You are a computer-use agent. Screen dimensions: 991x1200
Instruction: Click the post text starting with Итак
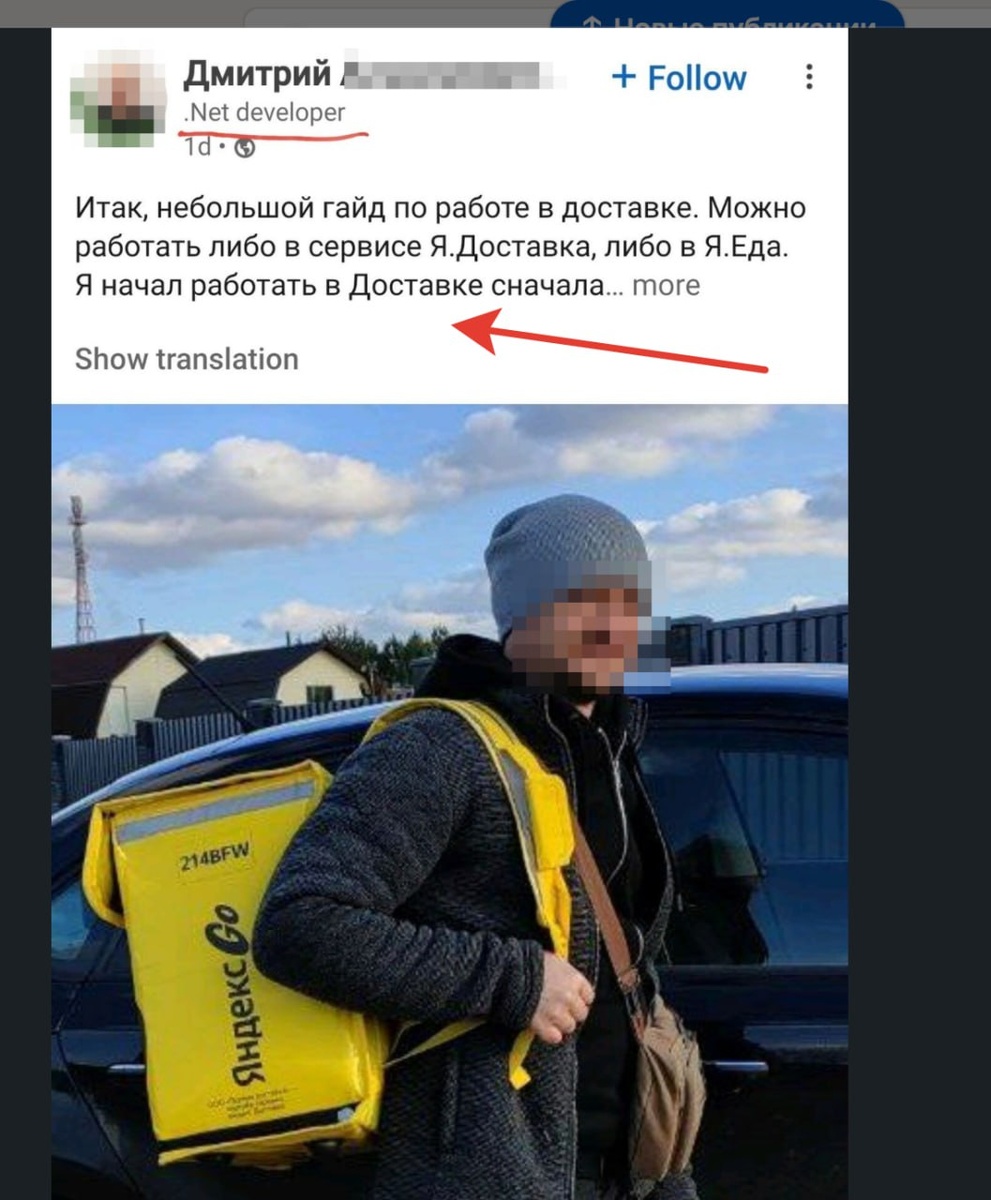pos(440,247)
